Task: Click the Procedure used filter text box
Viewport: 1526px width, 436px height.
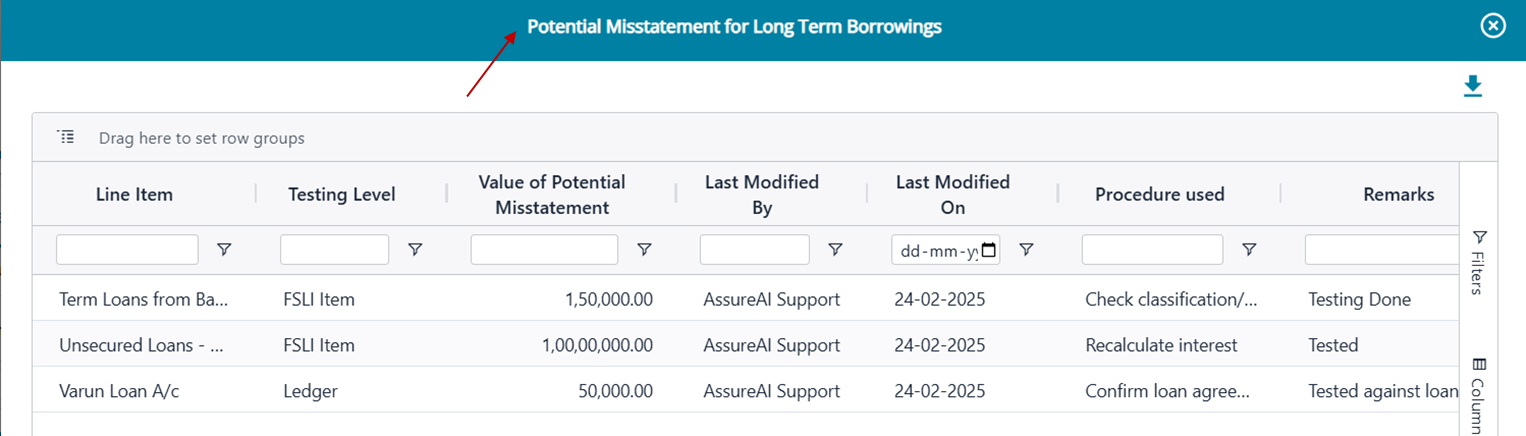Action: pyautogui.click(x=1152, y=250)
